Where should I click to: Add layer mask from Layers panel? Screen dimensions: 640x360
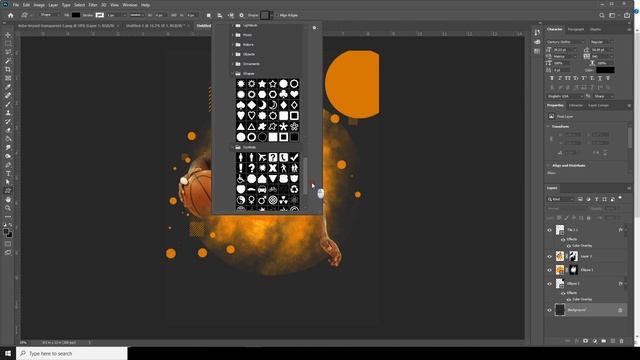585,340
